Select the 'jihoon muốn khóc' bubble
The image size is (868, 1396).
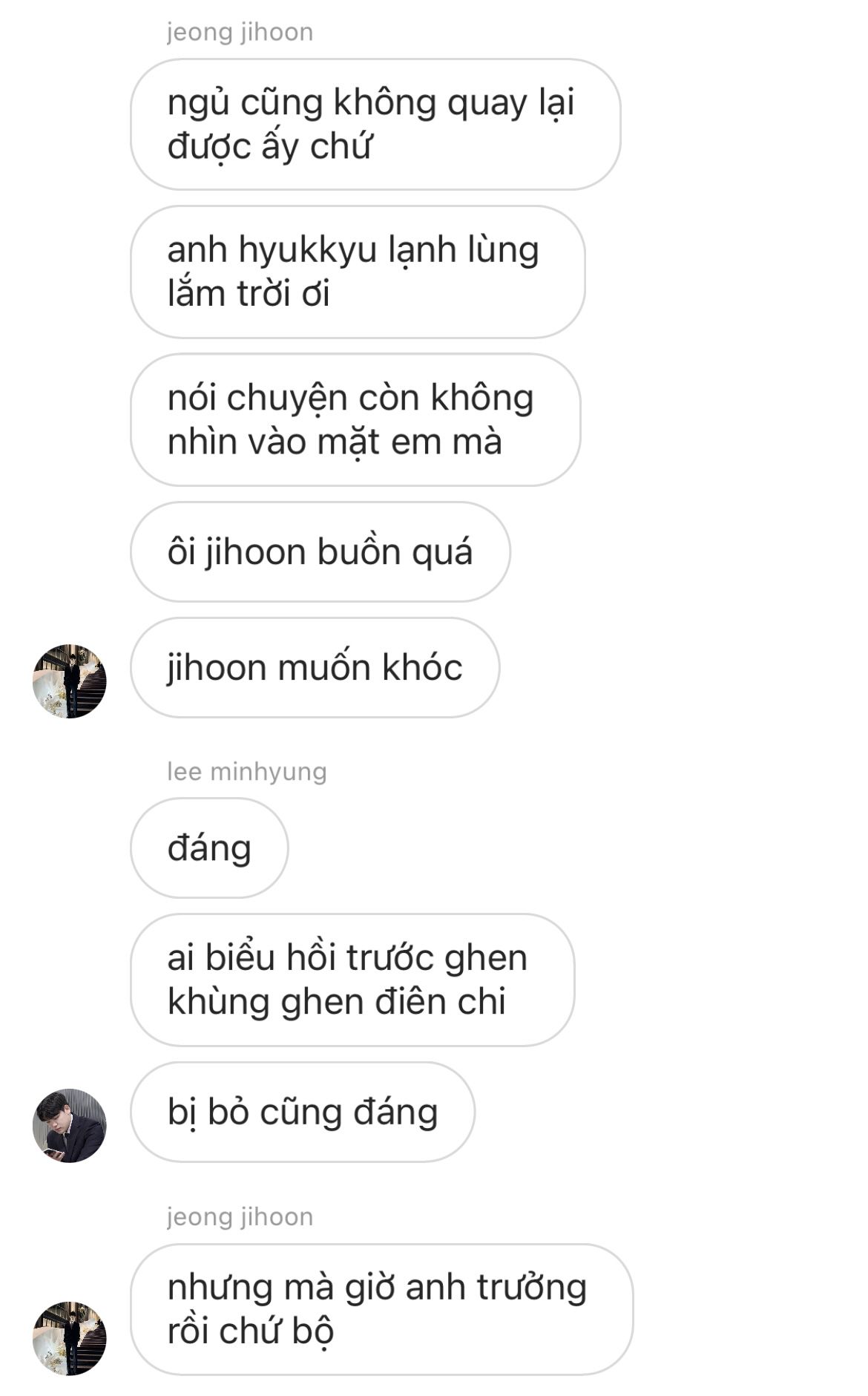315,667
